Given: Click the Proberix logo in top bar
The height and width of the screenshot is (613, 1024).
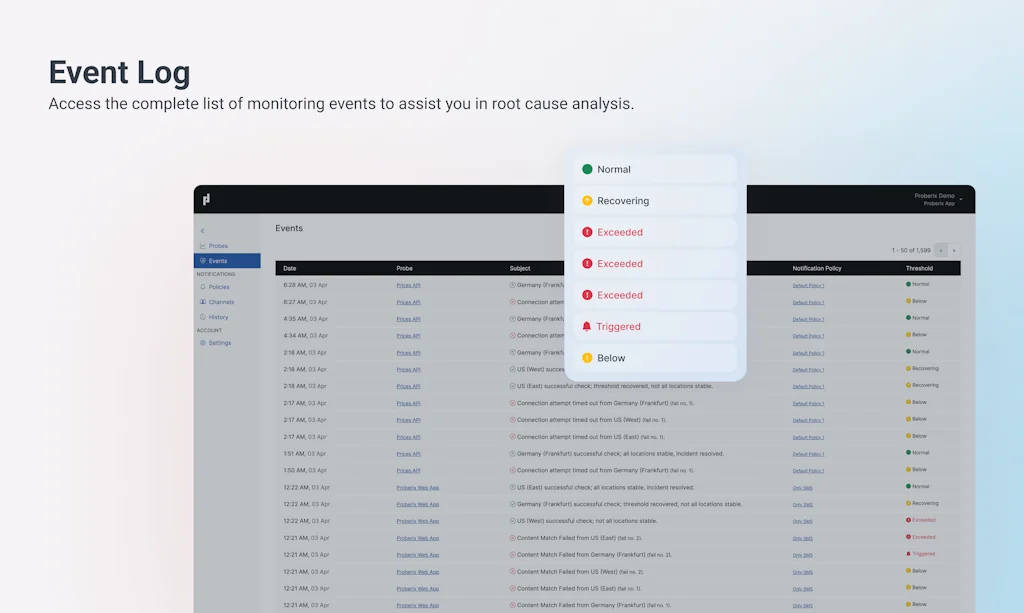Looking at the screenshot, I should pos(208,199).
